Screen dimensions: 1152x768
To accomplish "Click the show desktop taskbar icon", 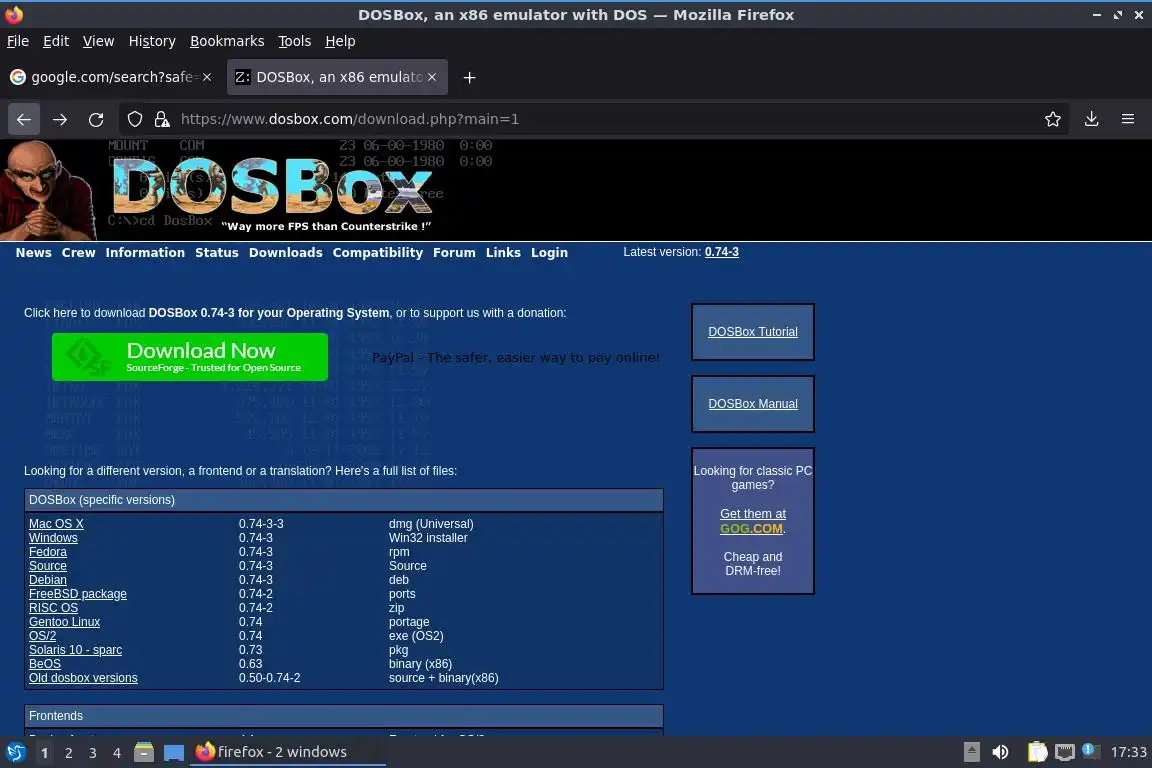I will (x=174, y=752).
